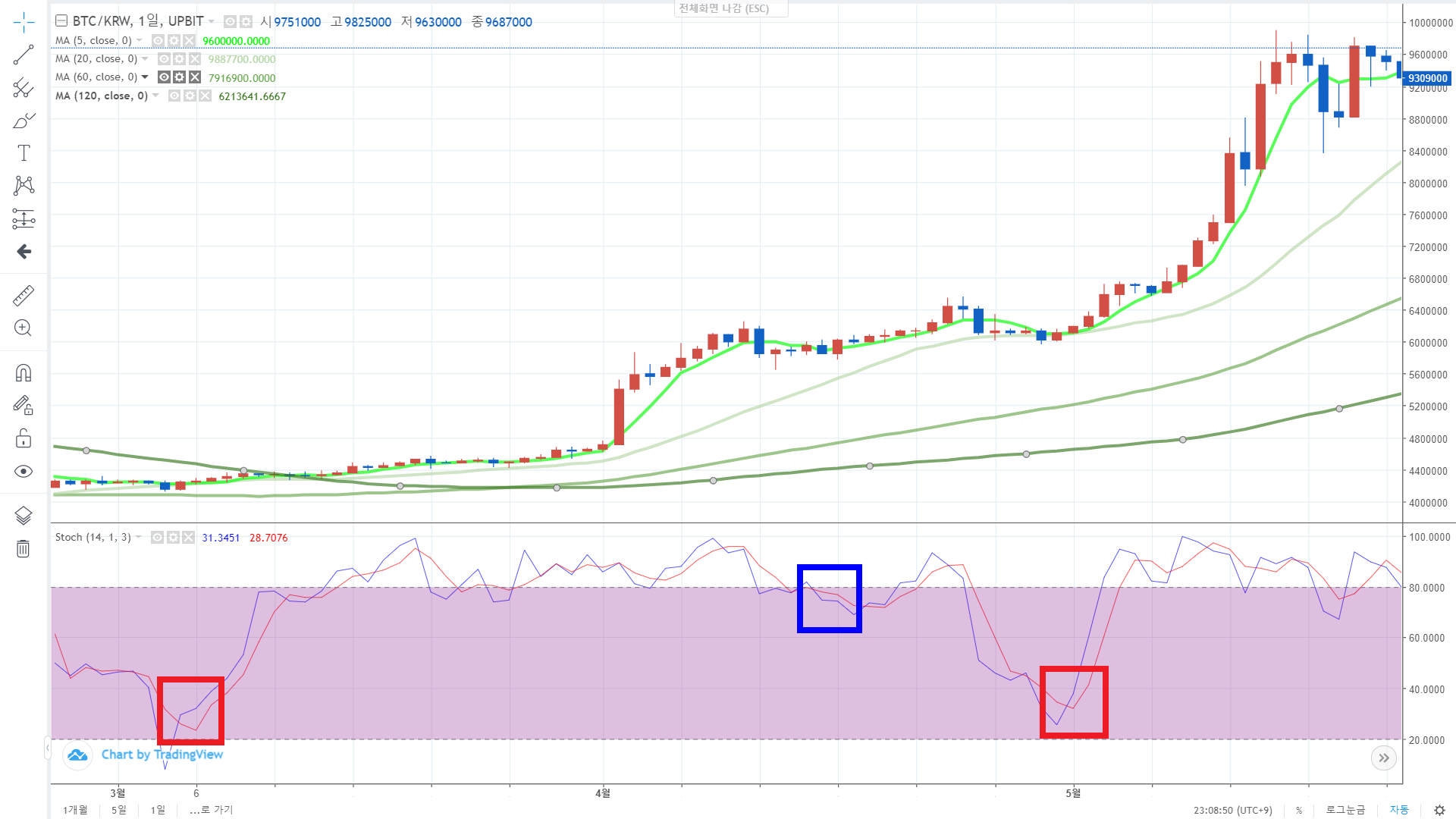Hide all drawings with sidebar eye icon
Image resolution: width=1456 pixels, height=819 pixels.
[x=24, y=472]
